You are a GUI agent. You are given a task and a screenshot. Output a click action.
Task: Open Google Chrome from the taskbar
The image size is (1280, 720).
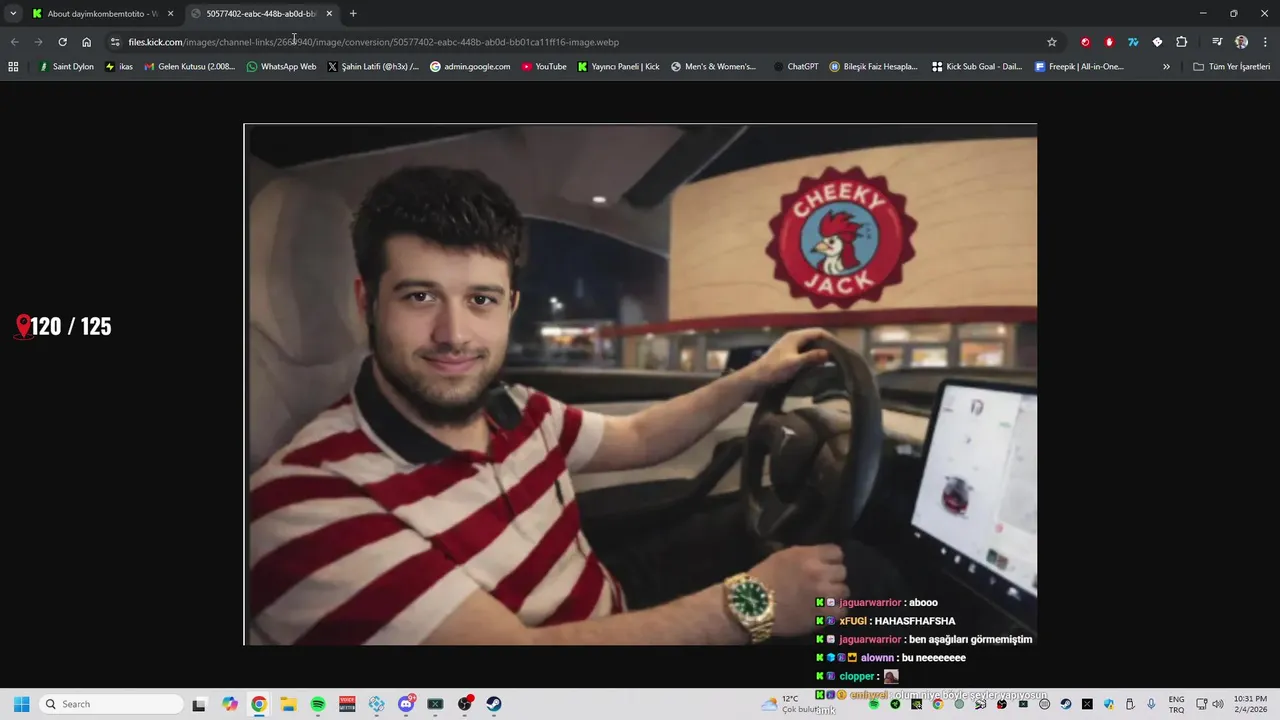click(259, 704)
